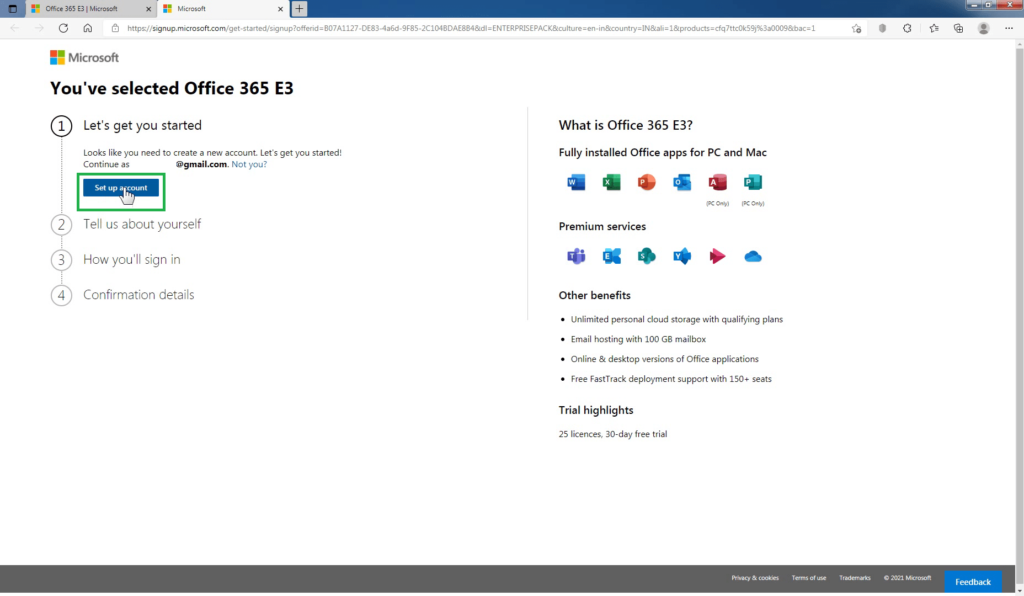Click the Teams service icon
1024x596 pixels.
(576, 256)
